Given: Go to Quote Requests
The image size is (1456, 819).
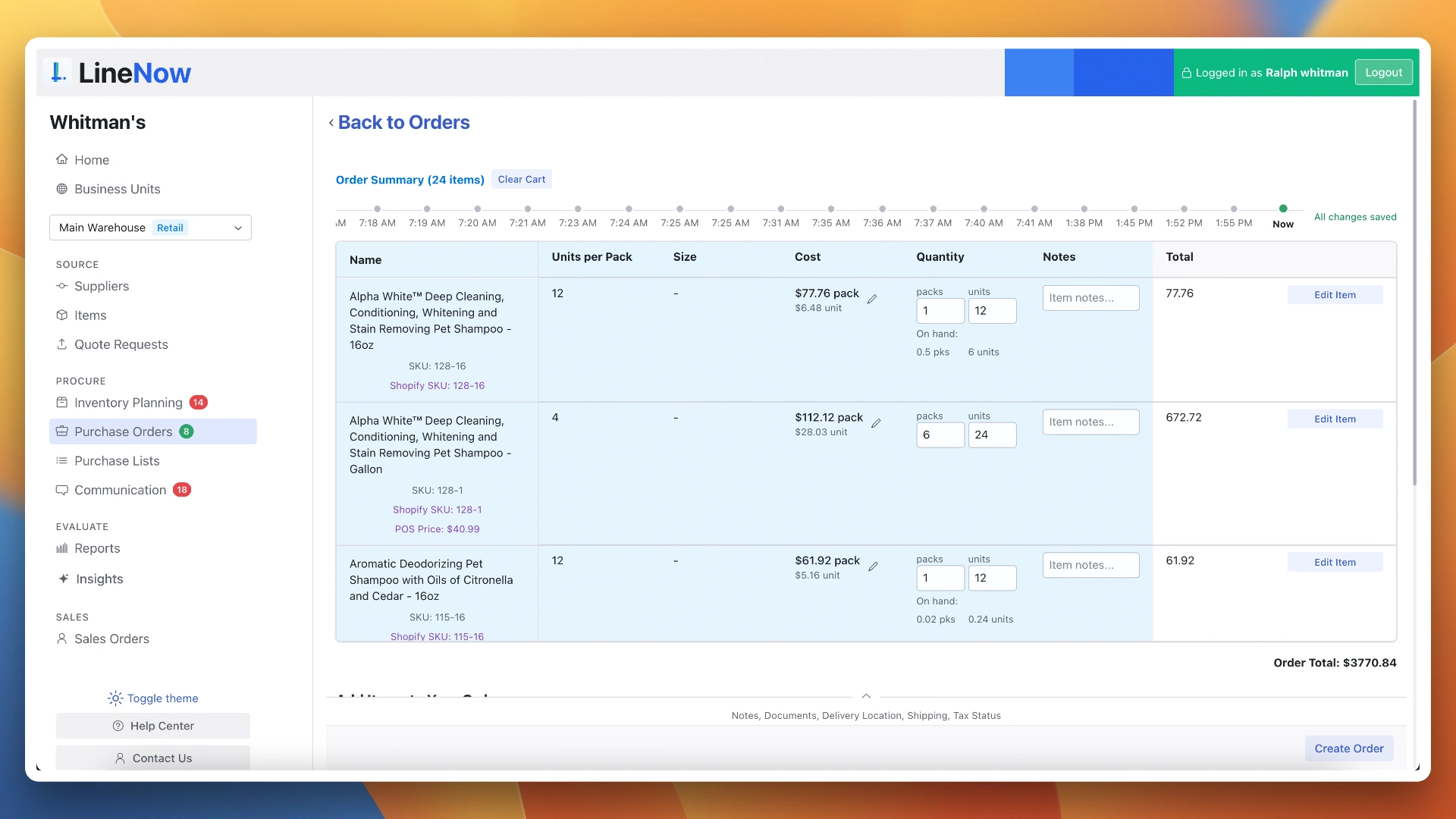Looking at the screenshot, I should (121, 344).
